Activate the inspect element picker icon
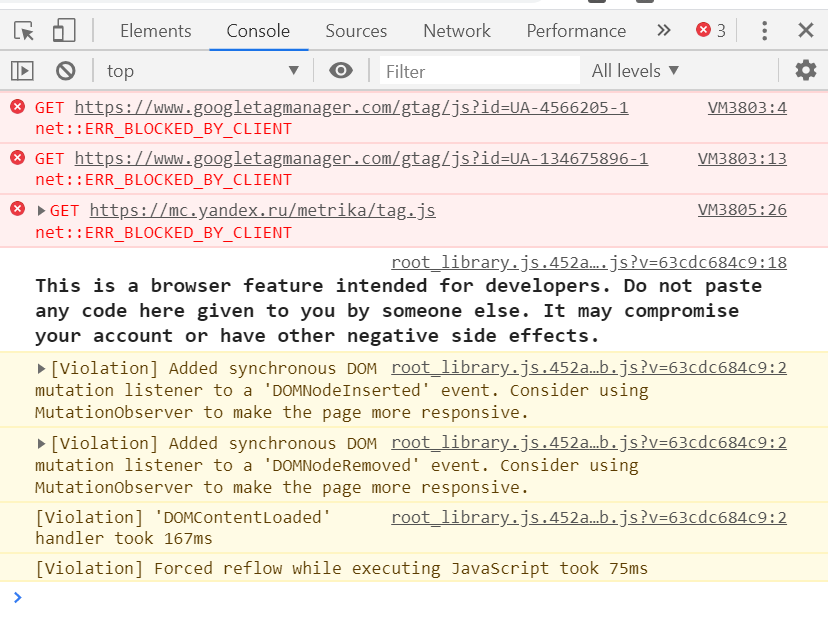The width and height of the screenshot is (828, 635). pos(24,31)
